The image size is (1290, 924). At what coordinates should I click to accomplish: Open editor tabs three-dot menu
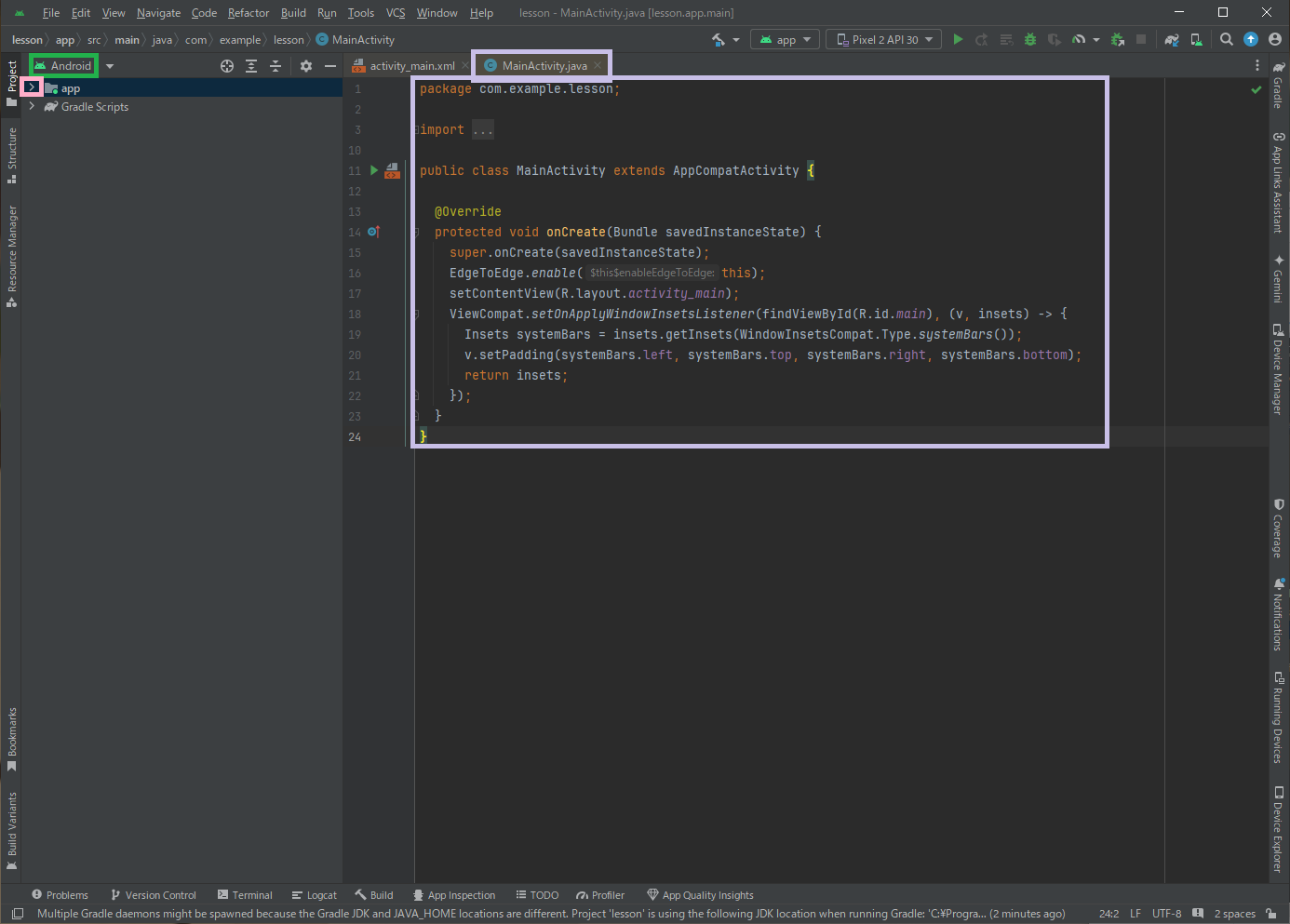click(x=1257, y=66)
